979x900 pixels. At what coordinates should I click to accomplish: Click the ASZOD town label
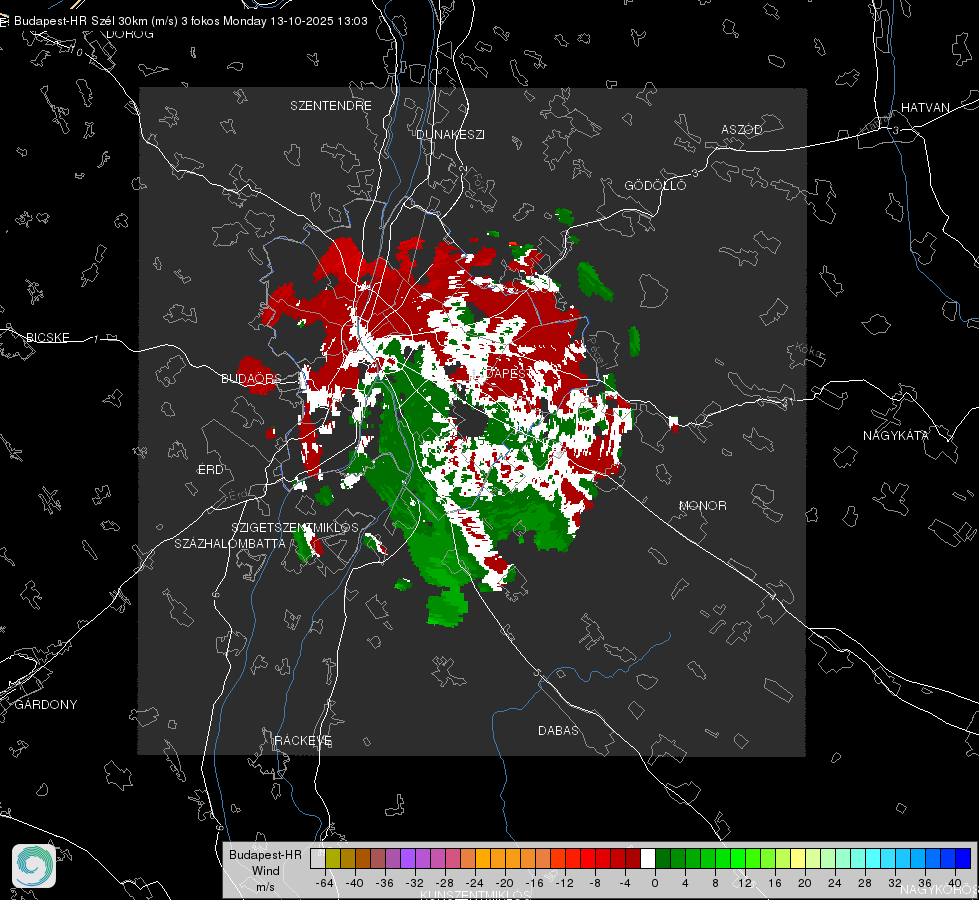742,130
